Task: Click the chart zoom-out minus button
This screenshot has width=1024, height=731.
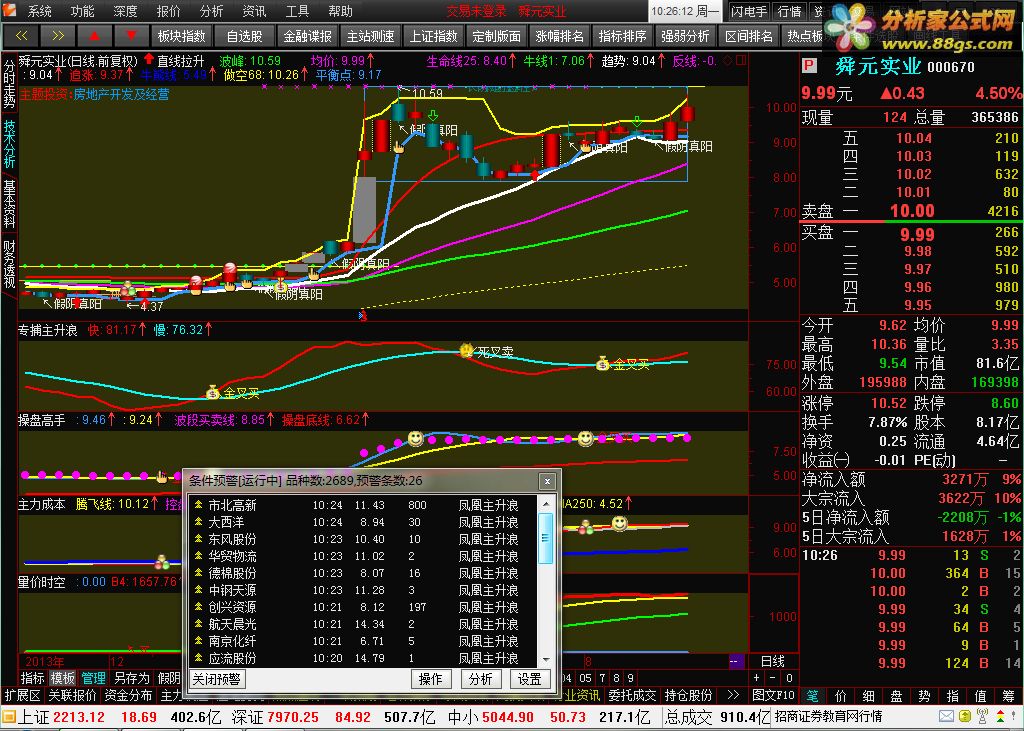Action: [773, 678]
